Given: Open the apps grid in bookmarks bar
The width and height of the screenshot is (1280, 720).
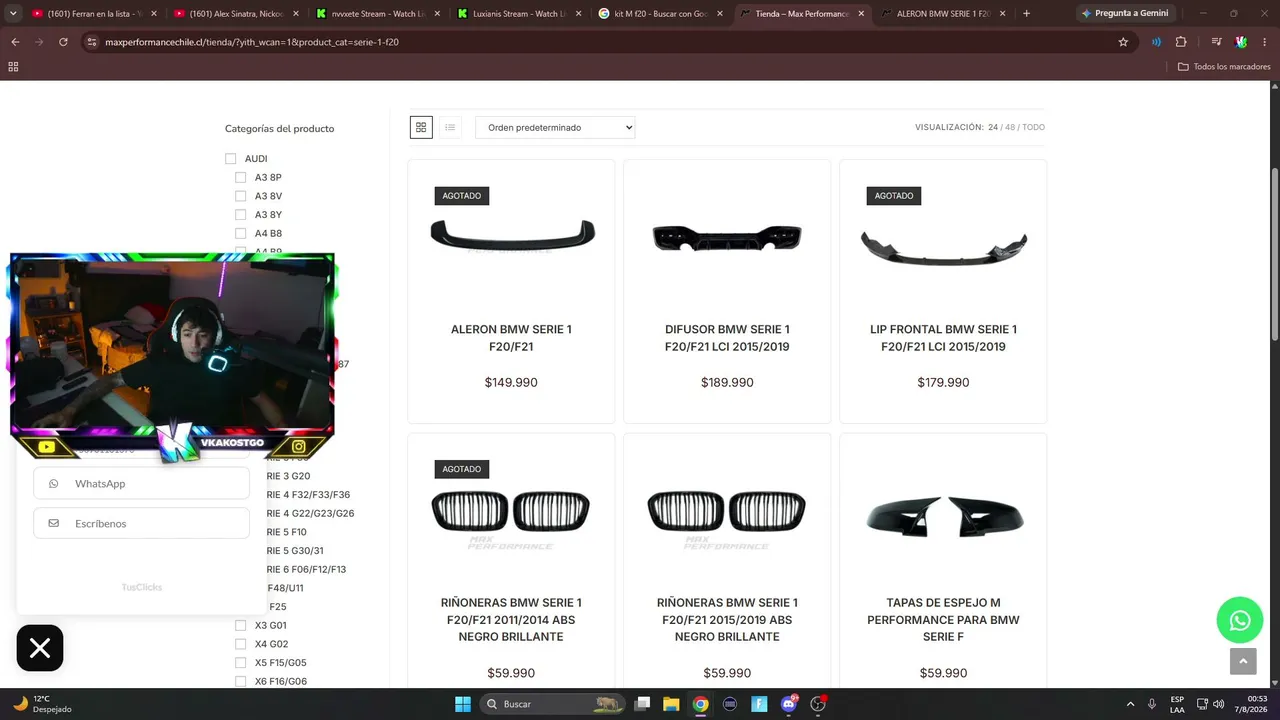Looking at the screenshot, I should point(13,66).
